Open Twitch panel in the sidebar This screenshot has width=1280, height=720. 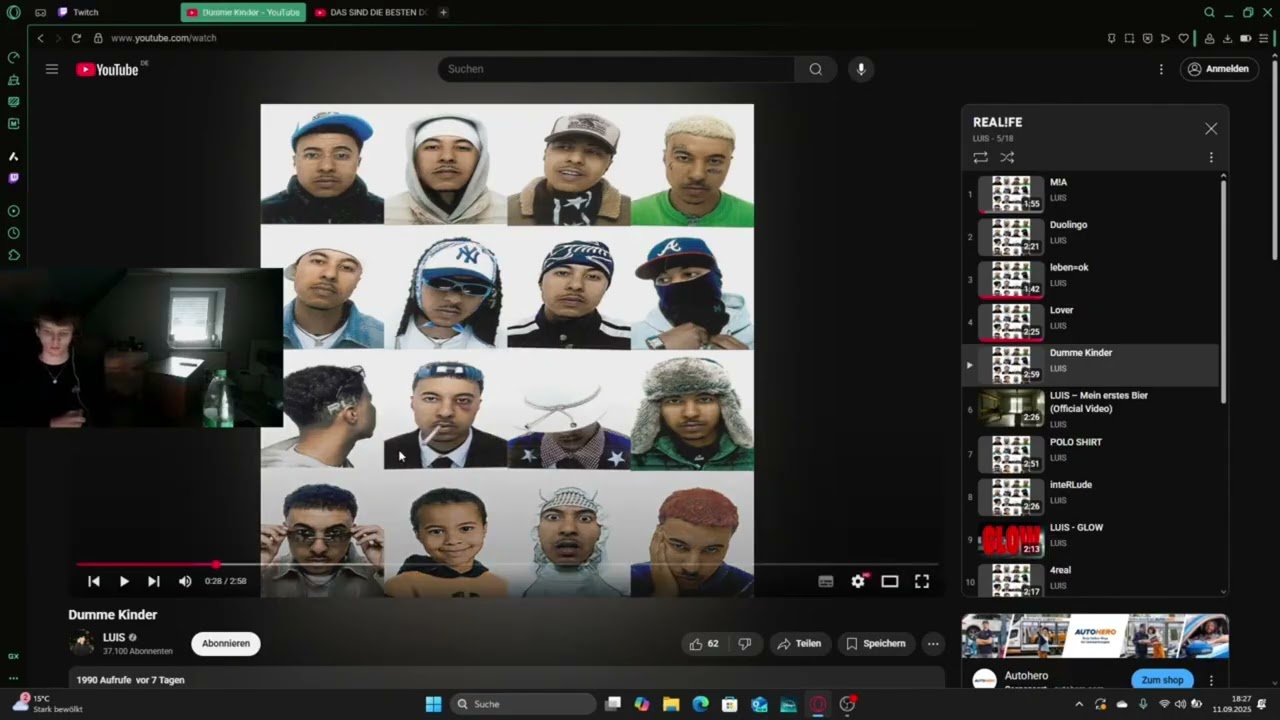pos(14,178)
